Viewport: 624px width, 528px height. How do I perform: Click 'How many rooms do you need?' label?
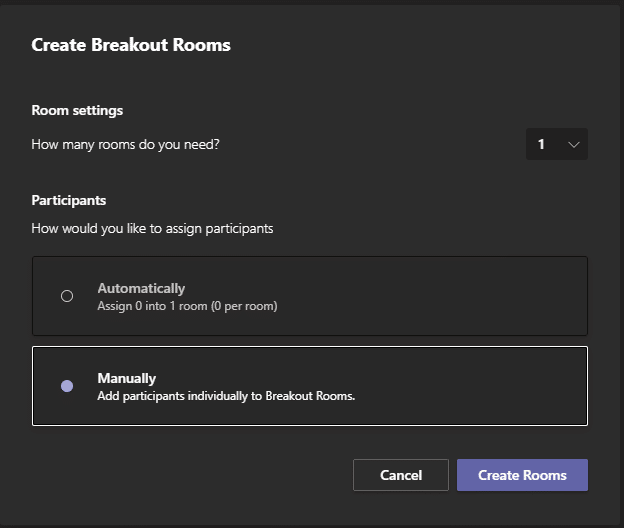coord(125,144)
